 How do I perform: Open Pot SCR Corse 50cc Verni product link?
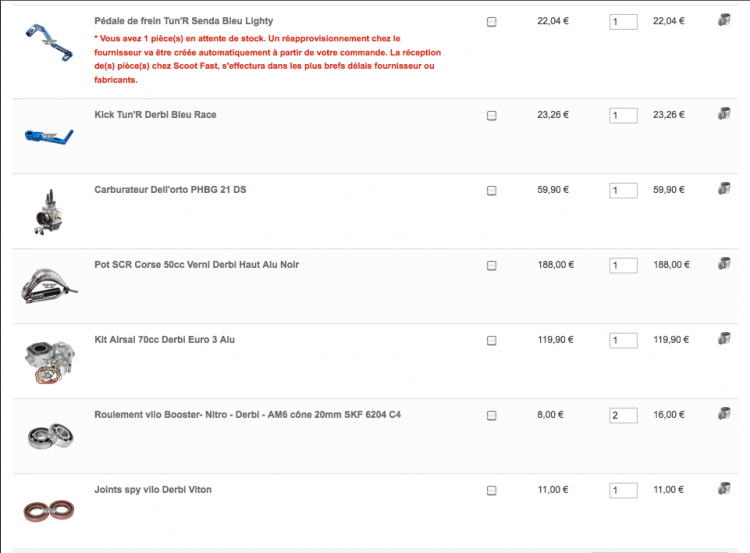click(x=197, y=265)
